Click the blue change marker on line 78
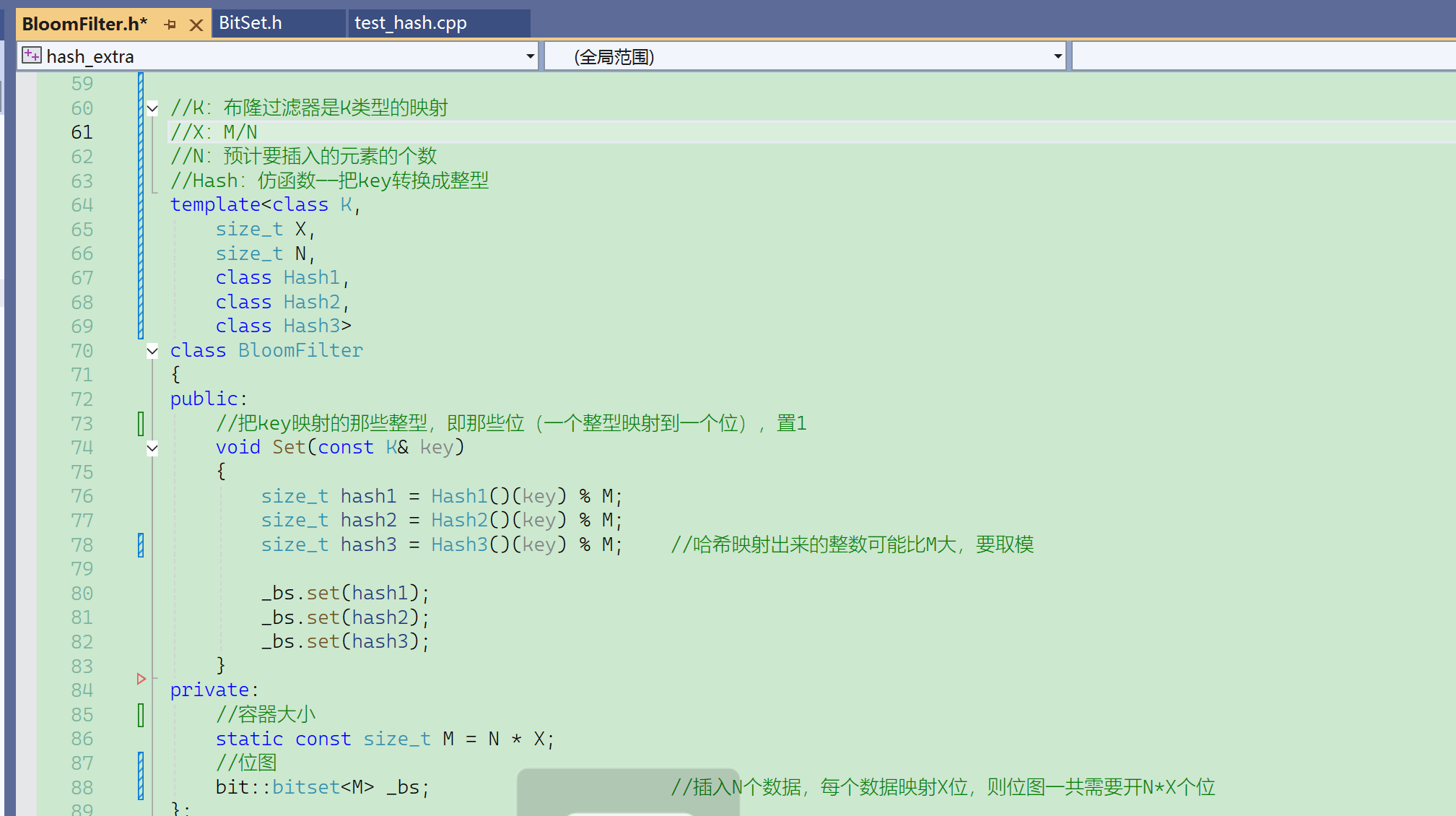 (141, 544)
